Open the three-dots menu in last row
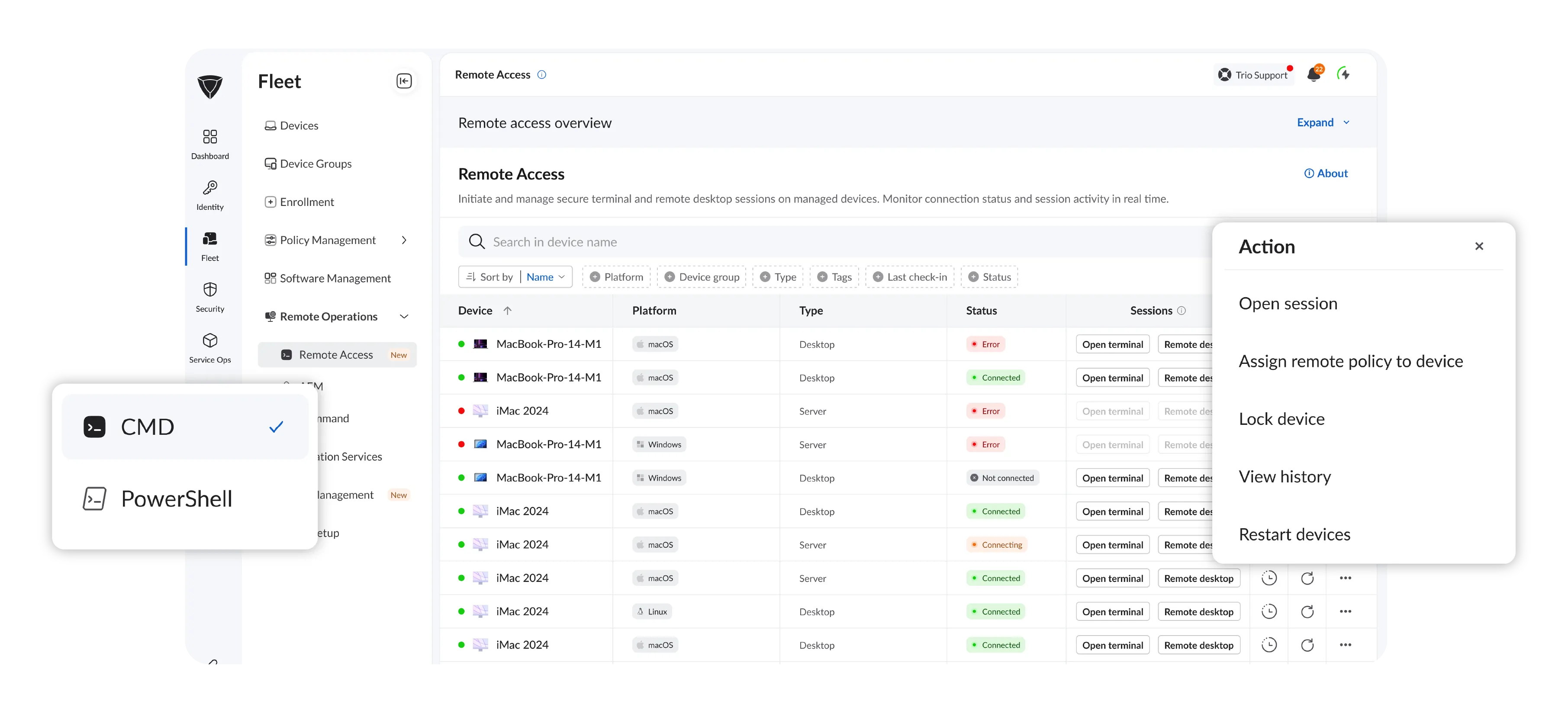The image size is (1568, 713). point(1345,645)
